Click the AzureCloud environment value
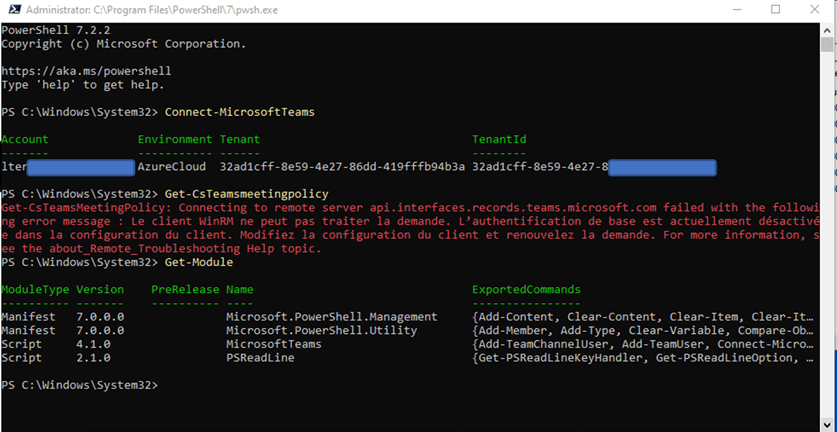The height and width of the screenshot is (432, 837). pyautogui.click(x=171, y=167)
